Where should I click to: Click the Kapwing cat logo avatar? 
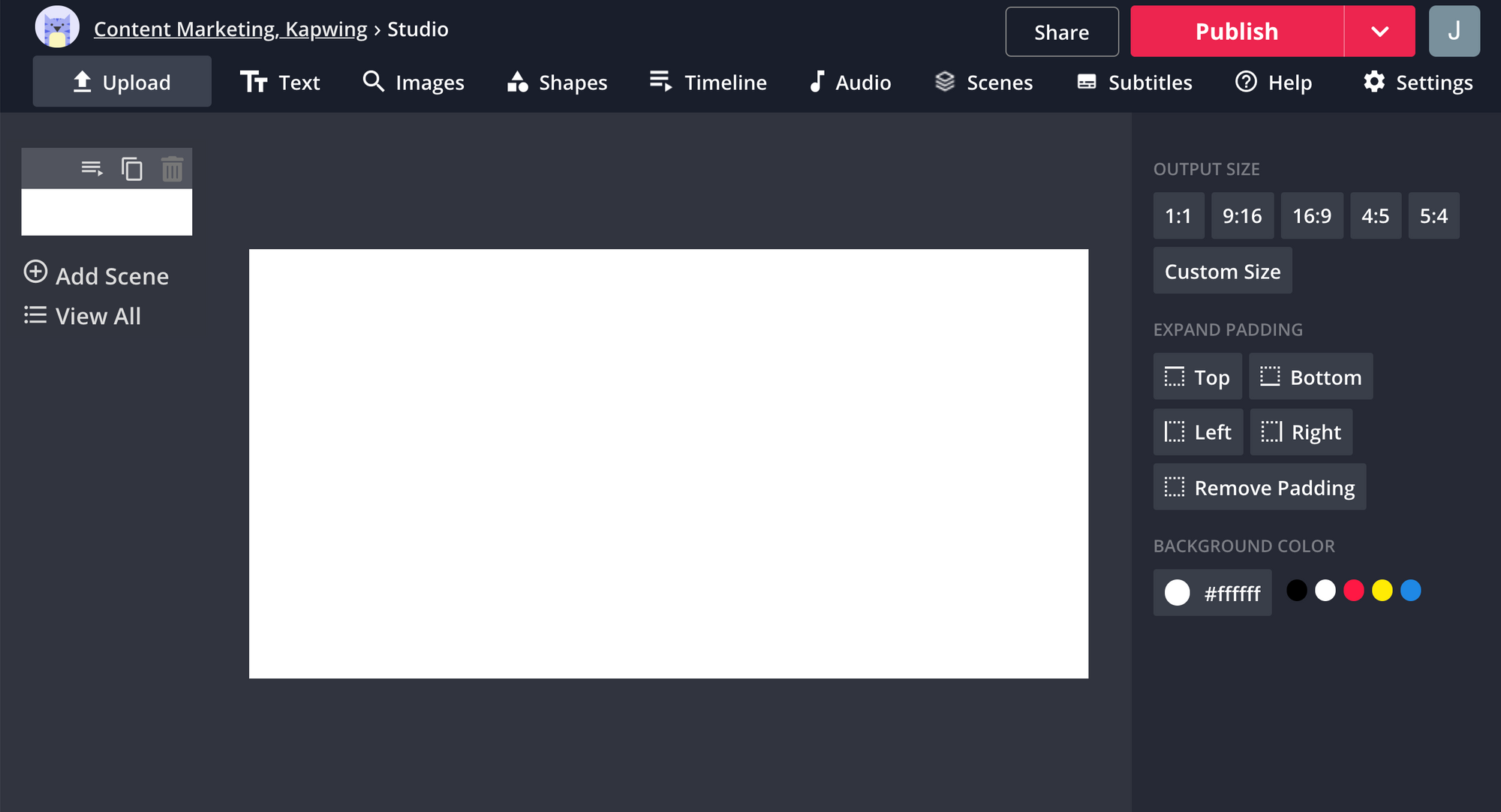[57, 29]
